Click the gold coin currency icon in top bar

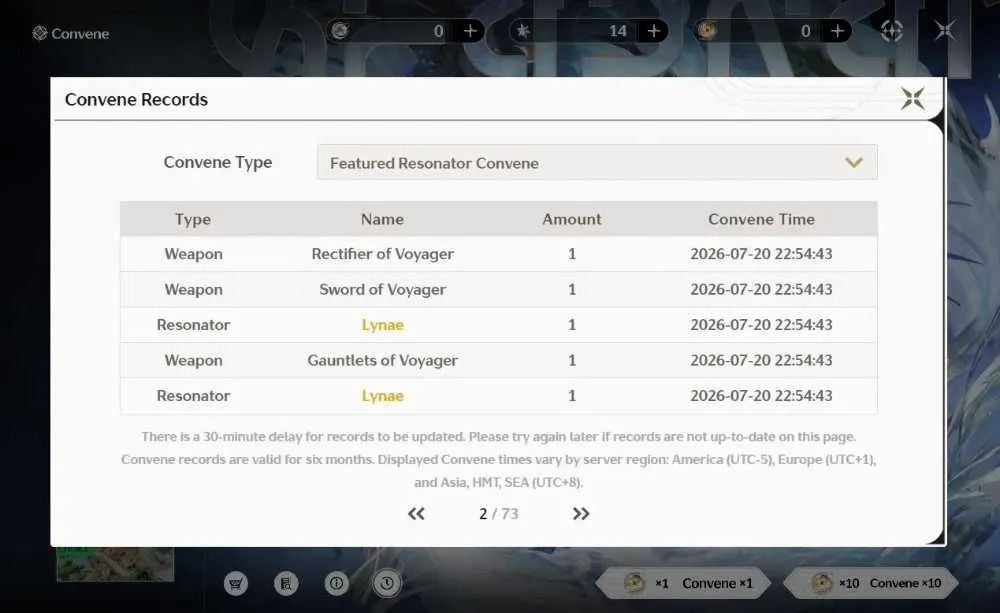[x=707, y=30]
